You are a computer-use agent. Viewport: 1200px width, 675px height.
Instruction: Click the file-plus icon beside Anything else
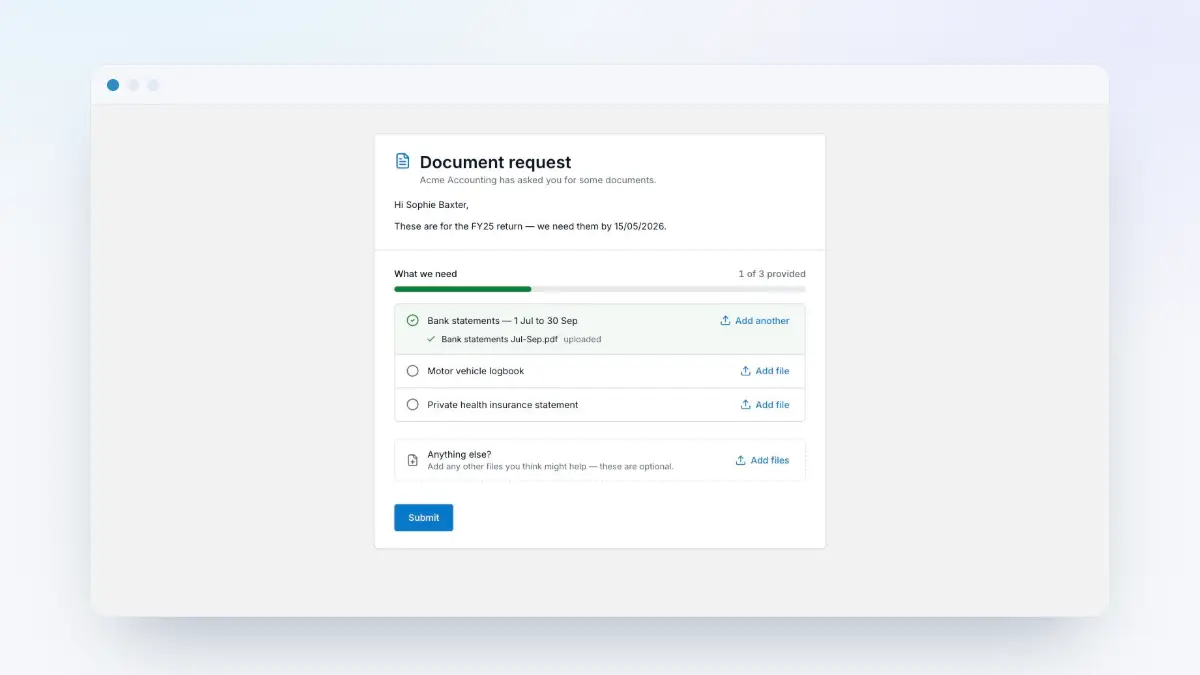click(x=412, y=460)
